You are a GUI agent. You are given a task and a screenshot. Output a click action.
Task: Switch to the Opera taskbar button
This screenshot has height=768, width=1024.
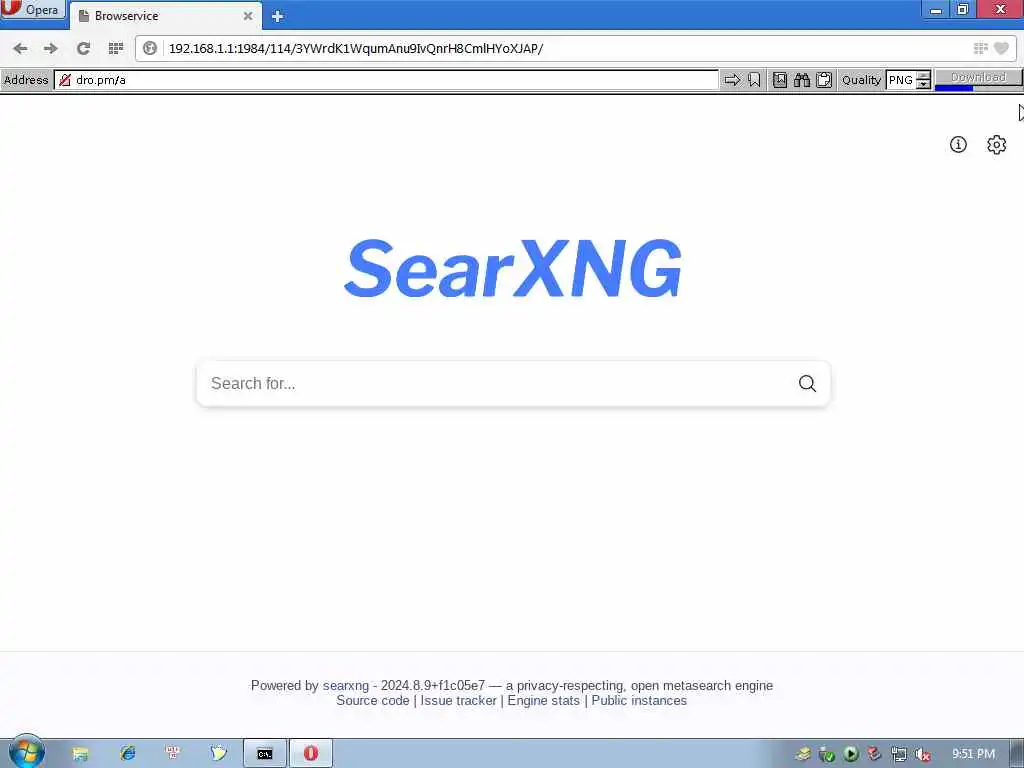pos(311,754)
